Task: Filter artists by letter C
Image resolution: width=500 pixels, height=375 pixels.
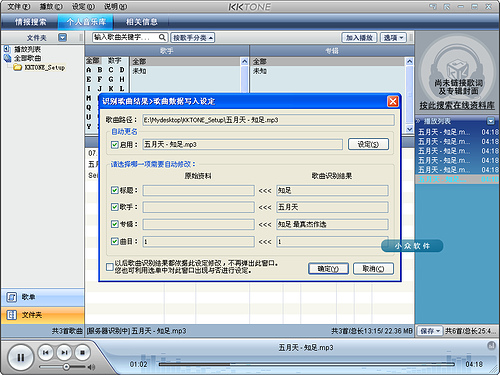Action: click(111, 70)
